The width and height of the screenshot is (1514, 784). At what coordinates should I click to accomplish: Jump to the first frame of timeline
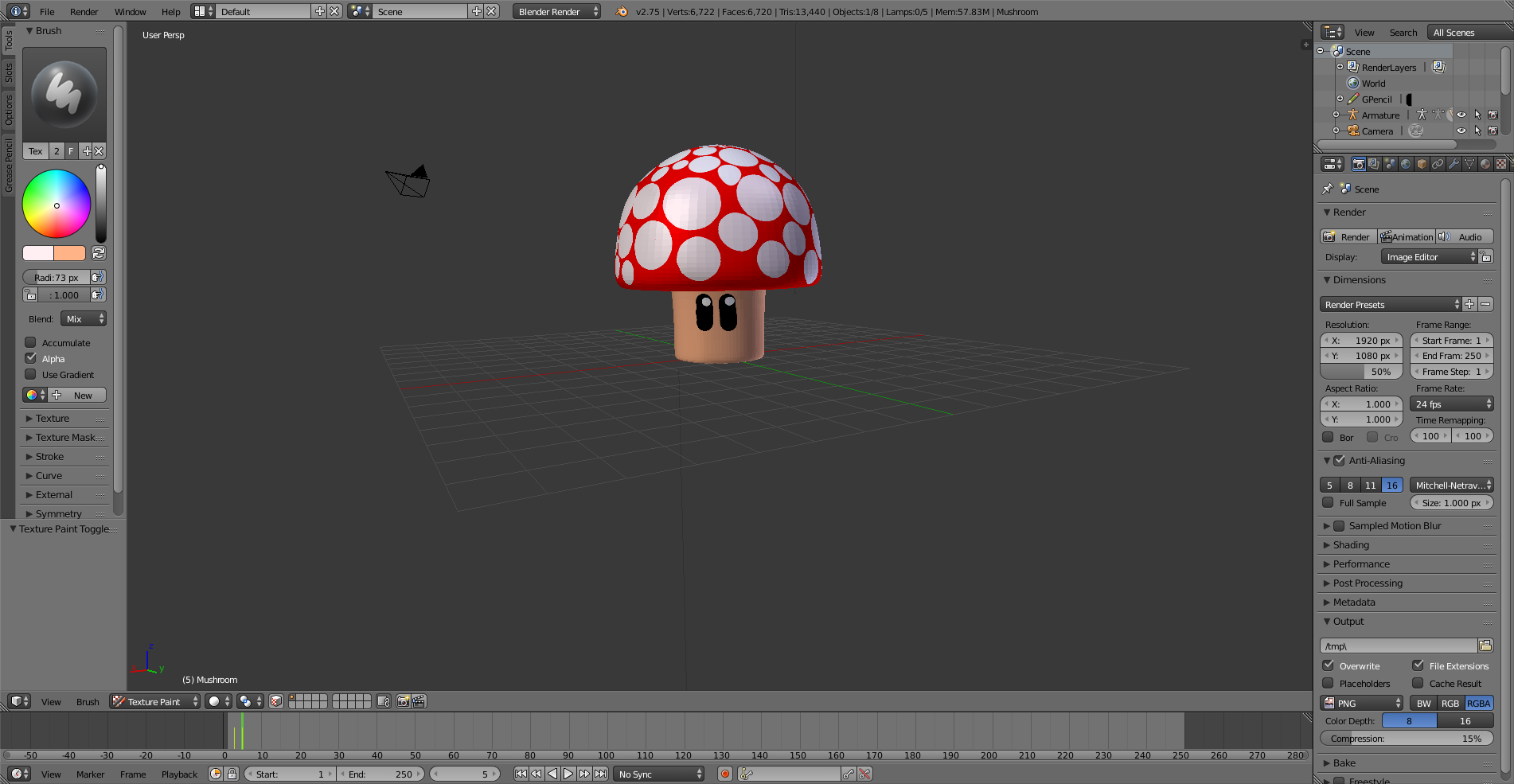pyautogui.click(x=521, y=774)
